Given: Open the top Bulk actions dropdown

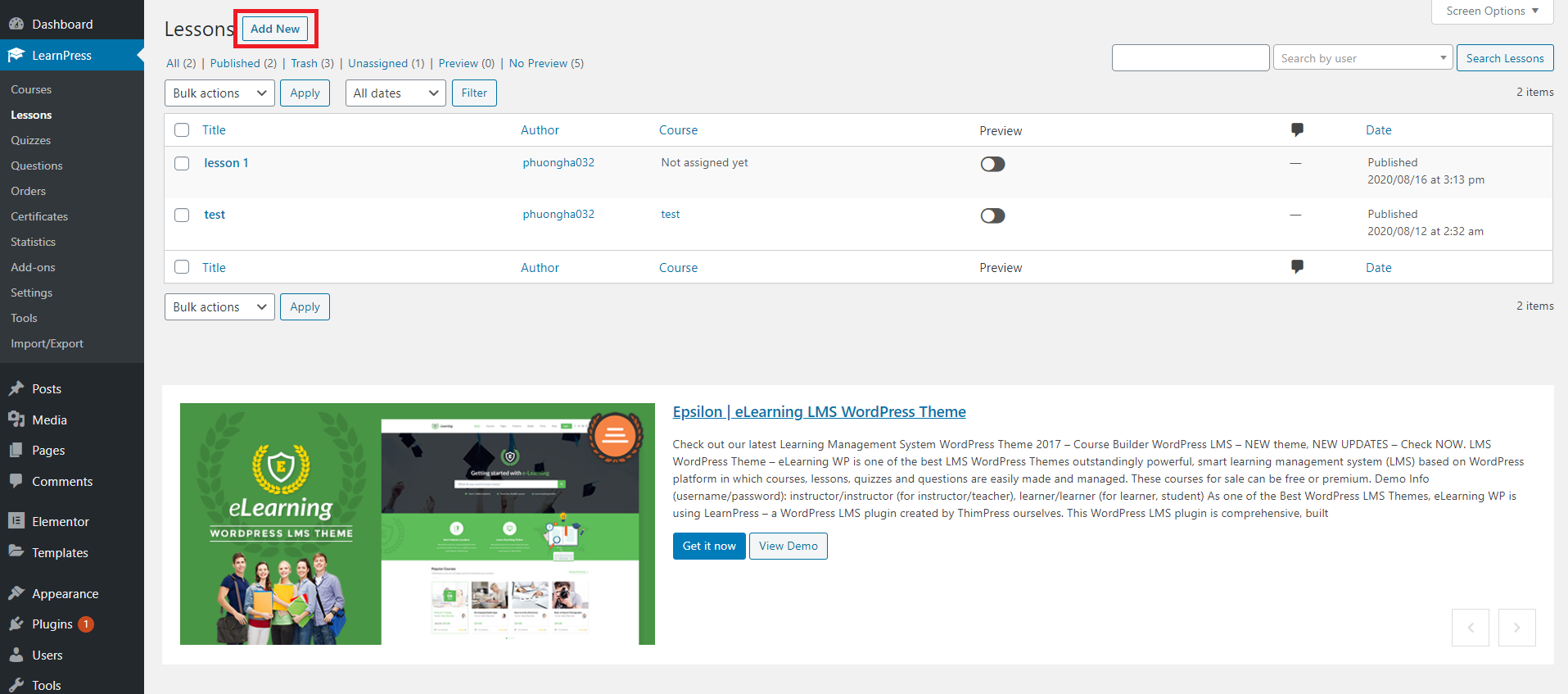Looking at the screenshot, I should pyautogui.click(x=219, y=93).
